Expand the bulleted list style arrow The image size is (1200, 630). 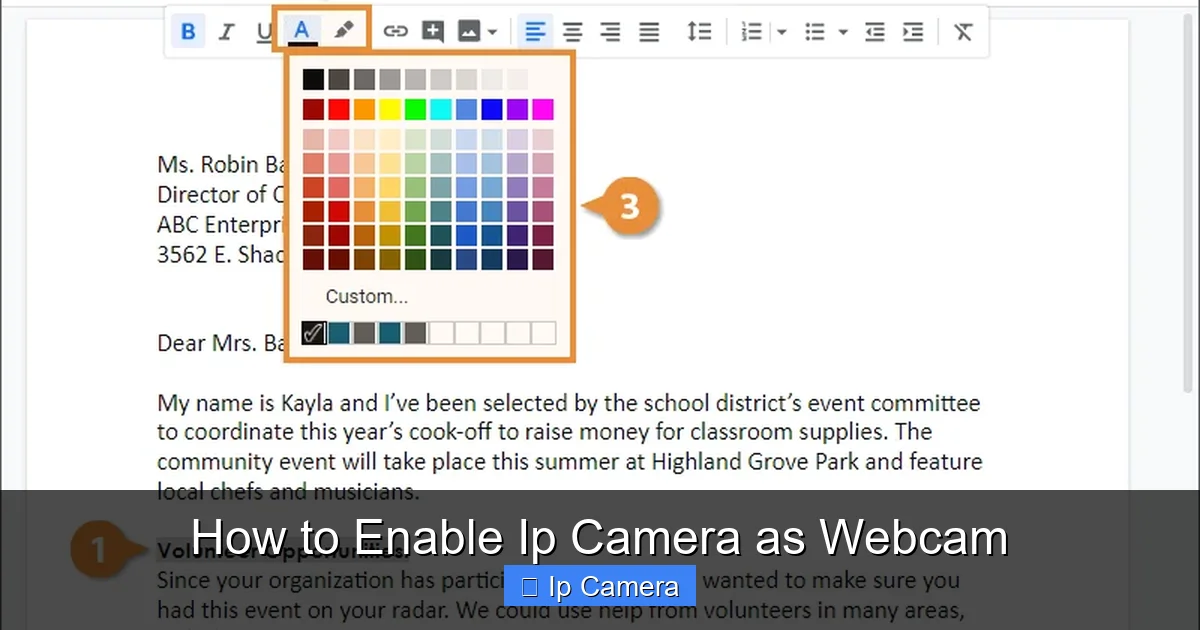[843, 32]
